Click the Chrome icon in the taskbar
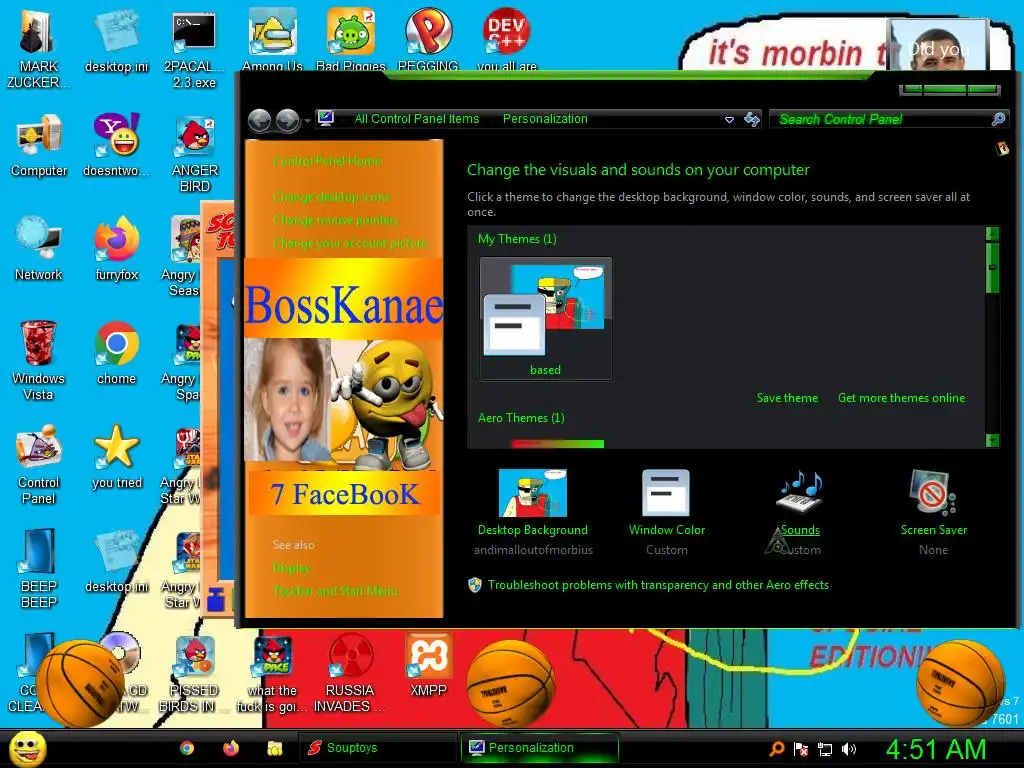The height and width of the screenshot is (768, 1024). (187, 748)
